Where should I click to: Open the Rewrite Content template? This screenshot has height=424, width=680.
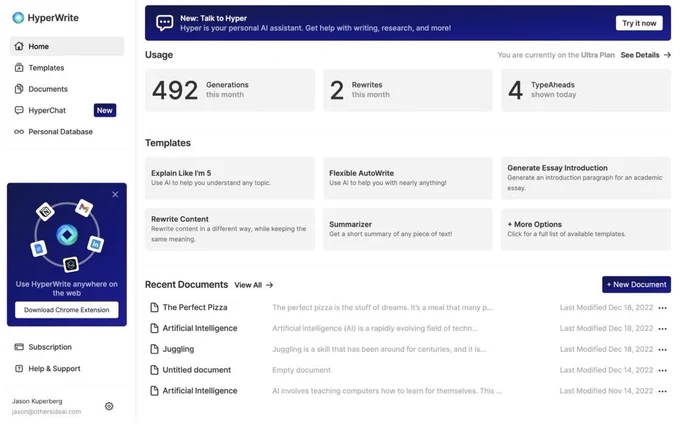(230, 229)
